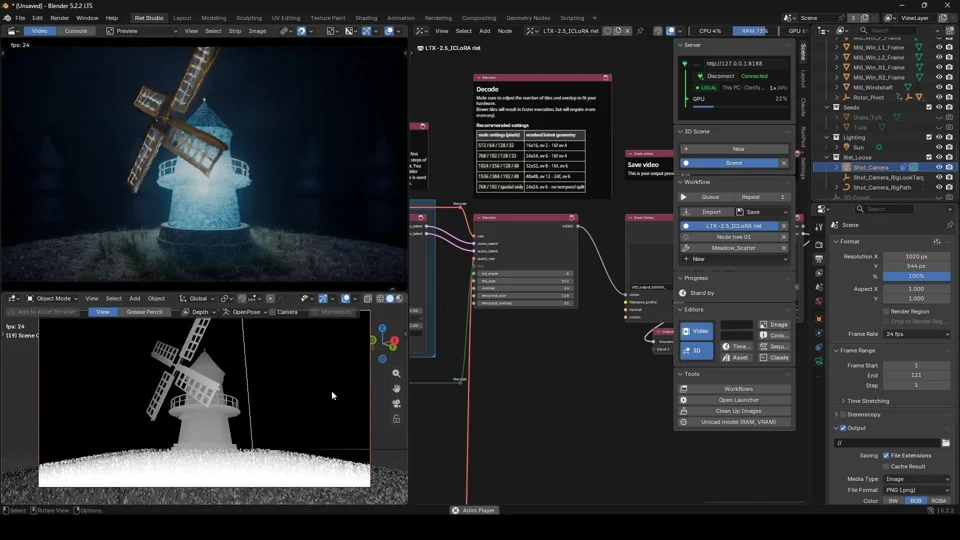Click the hand pan icon in 3D viewport

pyautogui.click(x=396, y=389)
